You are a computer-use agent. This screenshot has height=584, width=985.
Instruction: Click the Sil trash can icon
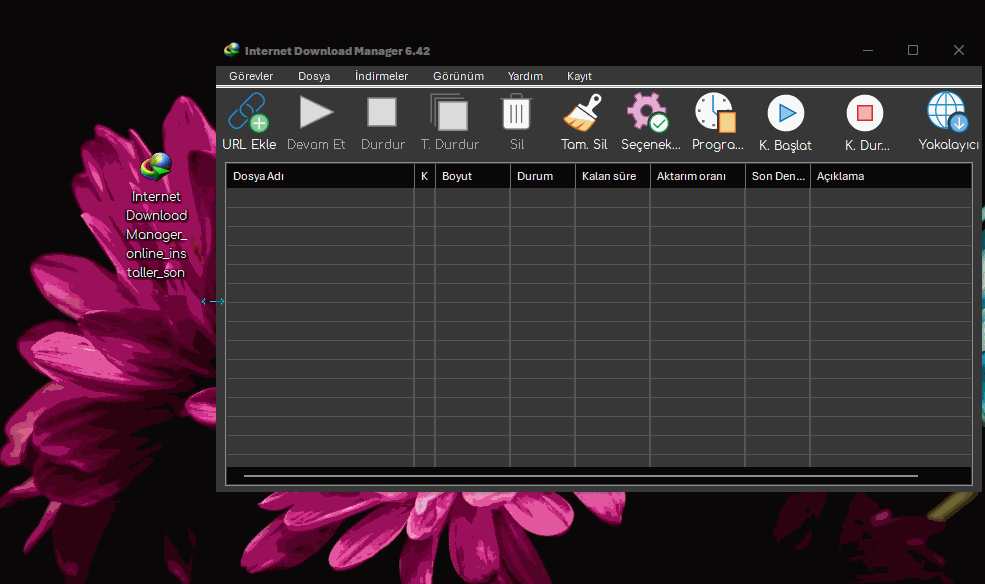pos(516,112)
